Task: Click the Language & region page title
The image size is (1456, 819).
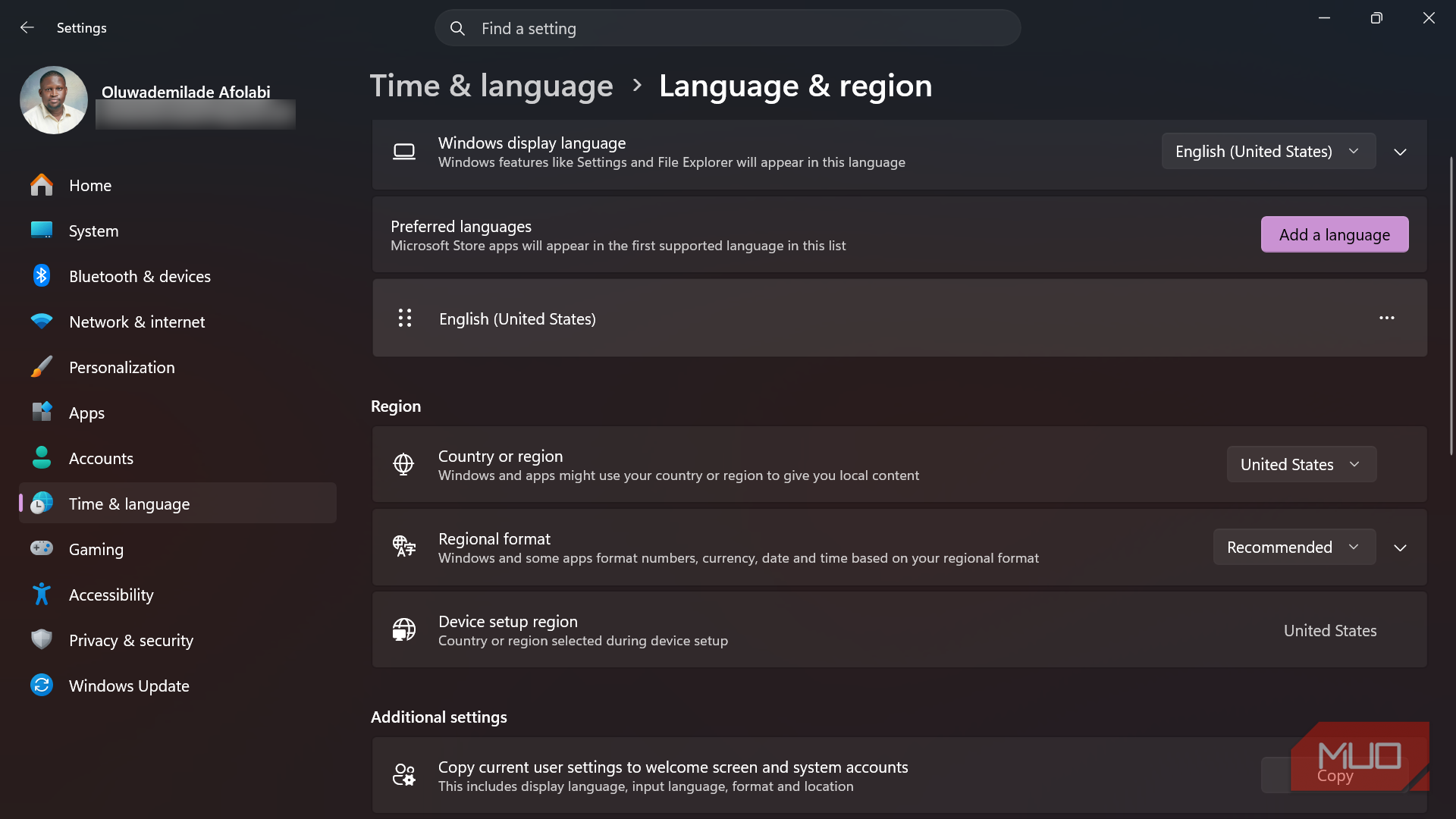Action: coord(795,86)
